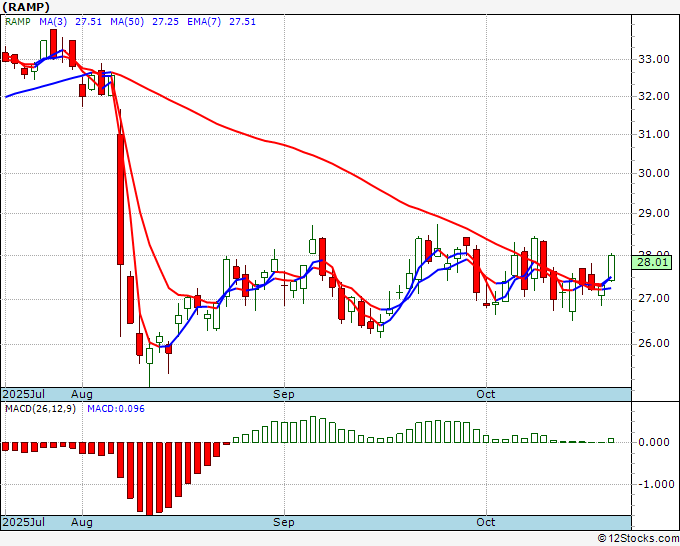Click the 26.00 price axis label

654,343
